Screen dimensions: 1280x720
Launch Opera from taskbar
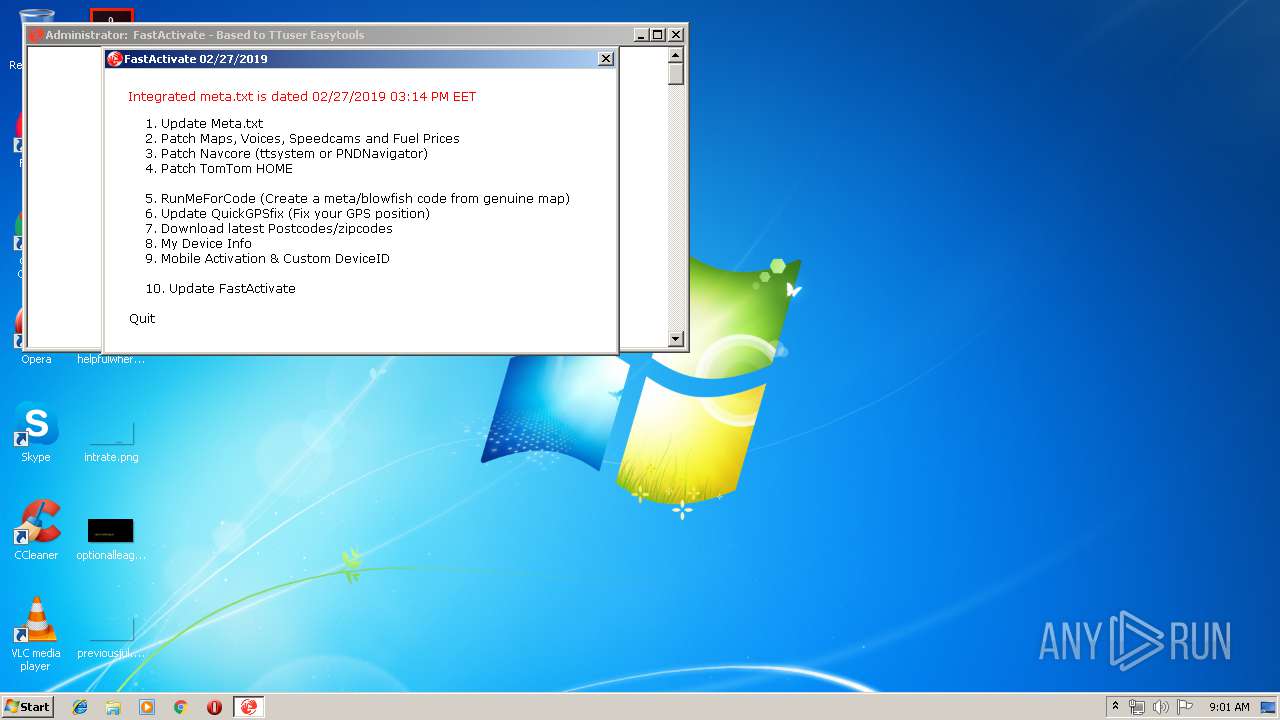[214, 707]
